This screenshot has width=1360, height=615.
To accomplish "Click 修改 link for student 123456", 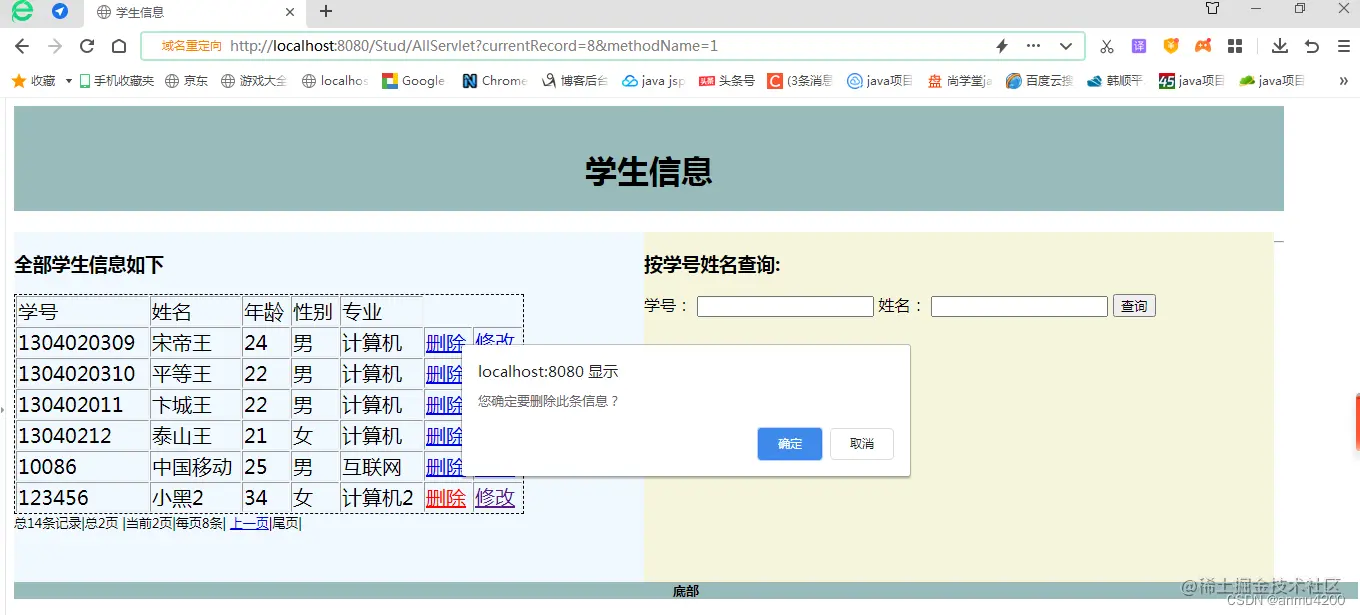I will [x=495, y=497].
